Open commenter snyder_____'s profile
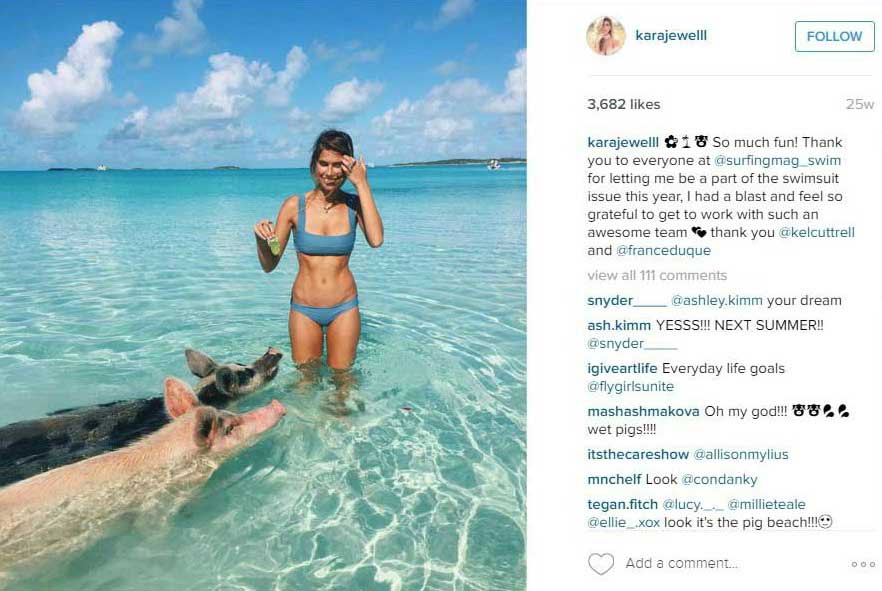The height and width of the screenshot is (591, 882). tap(627, 301)
